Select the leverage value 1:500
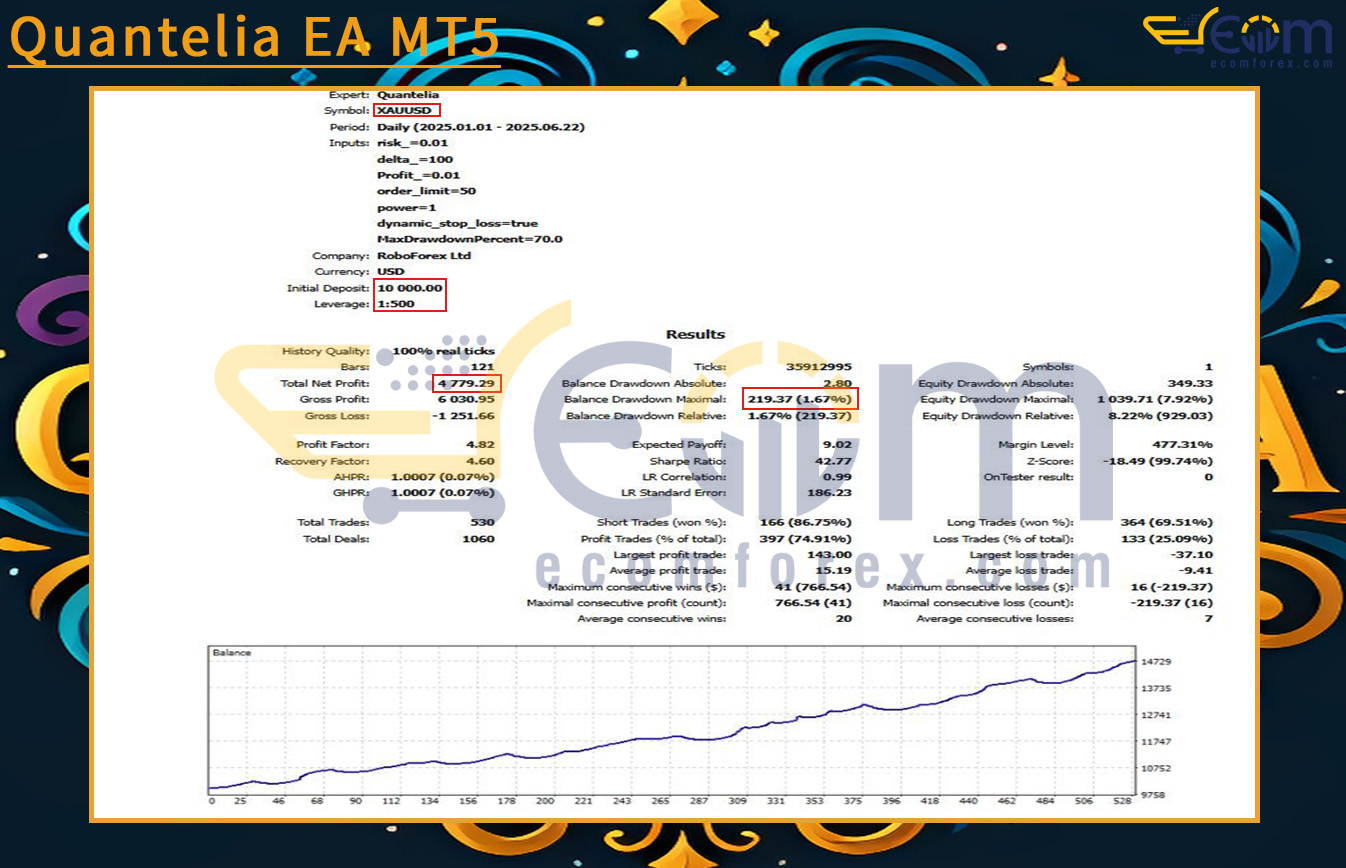The width and height of the screenshot is (1346, 868). point(395,303)
